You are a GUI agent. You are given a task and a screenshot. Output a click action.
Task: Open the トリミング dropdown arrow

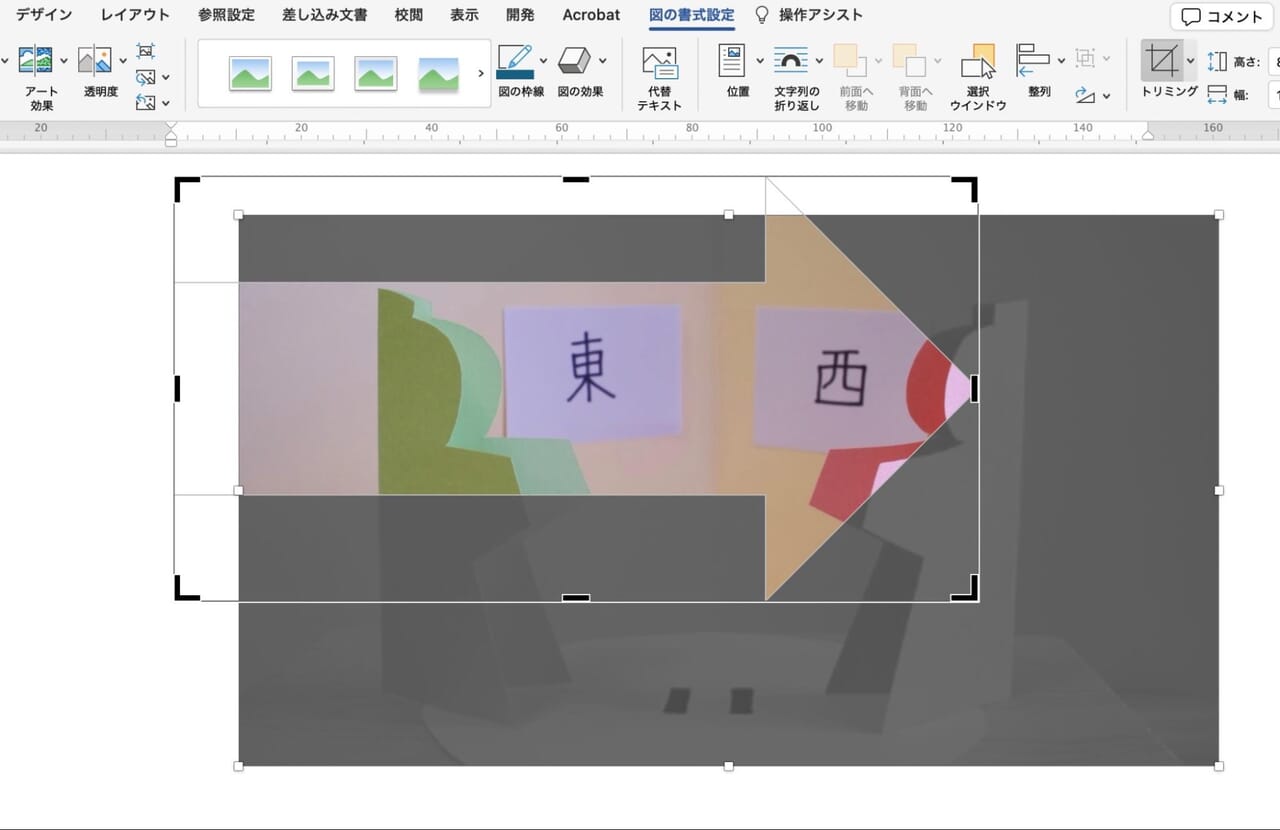point(1189,60)
